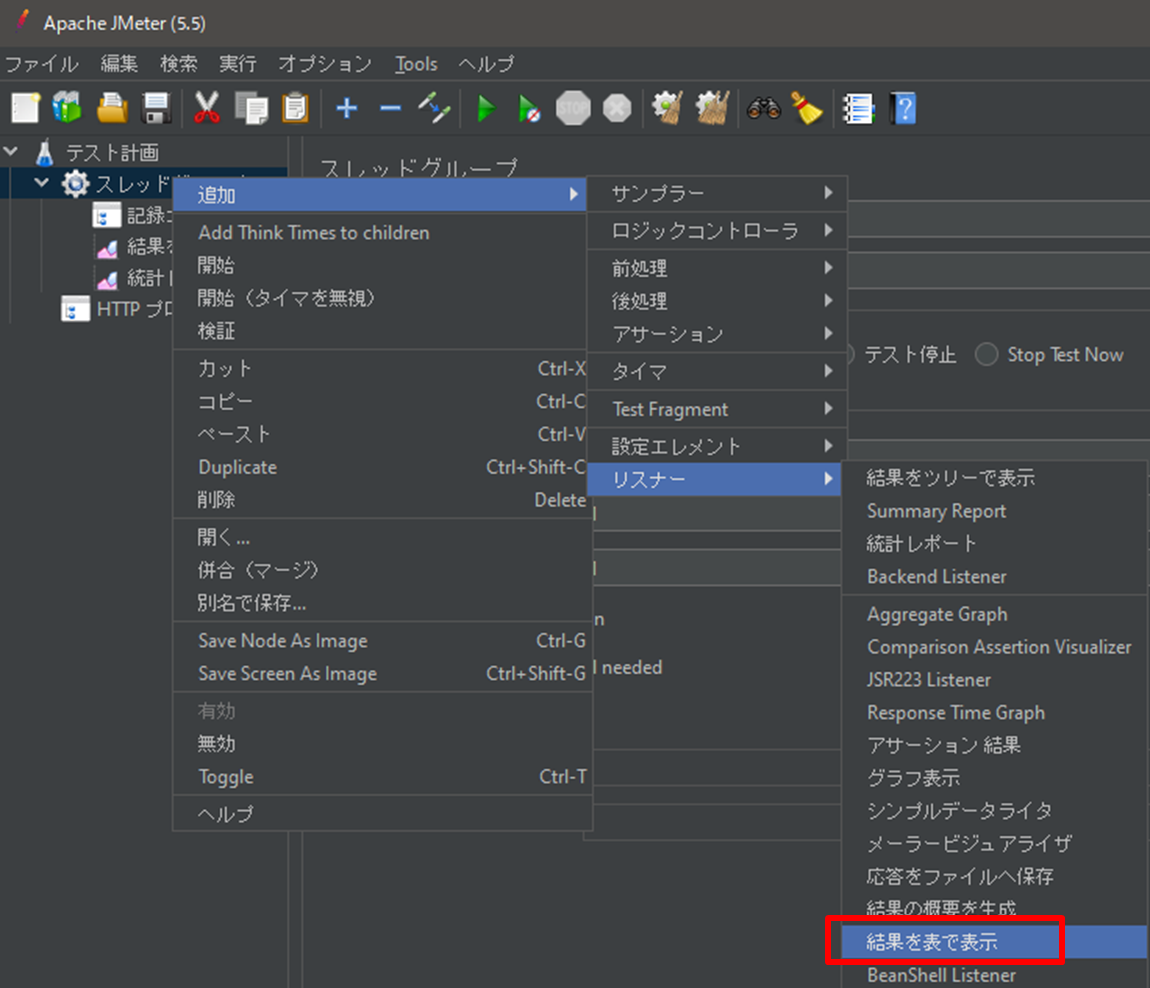
Task: Select the Stop Test Now radio button
Action: tap(986, 354)
